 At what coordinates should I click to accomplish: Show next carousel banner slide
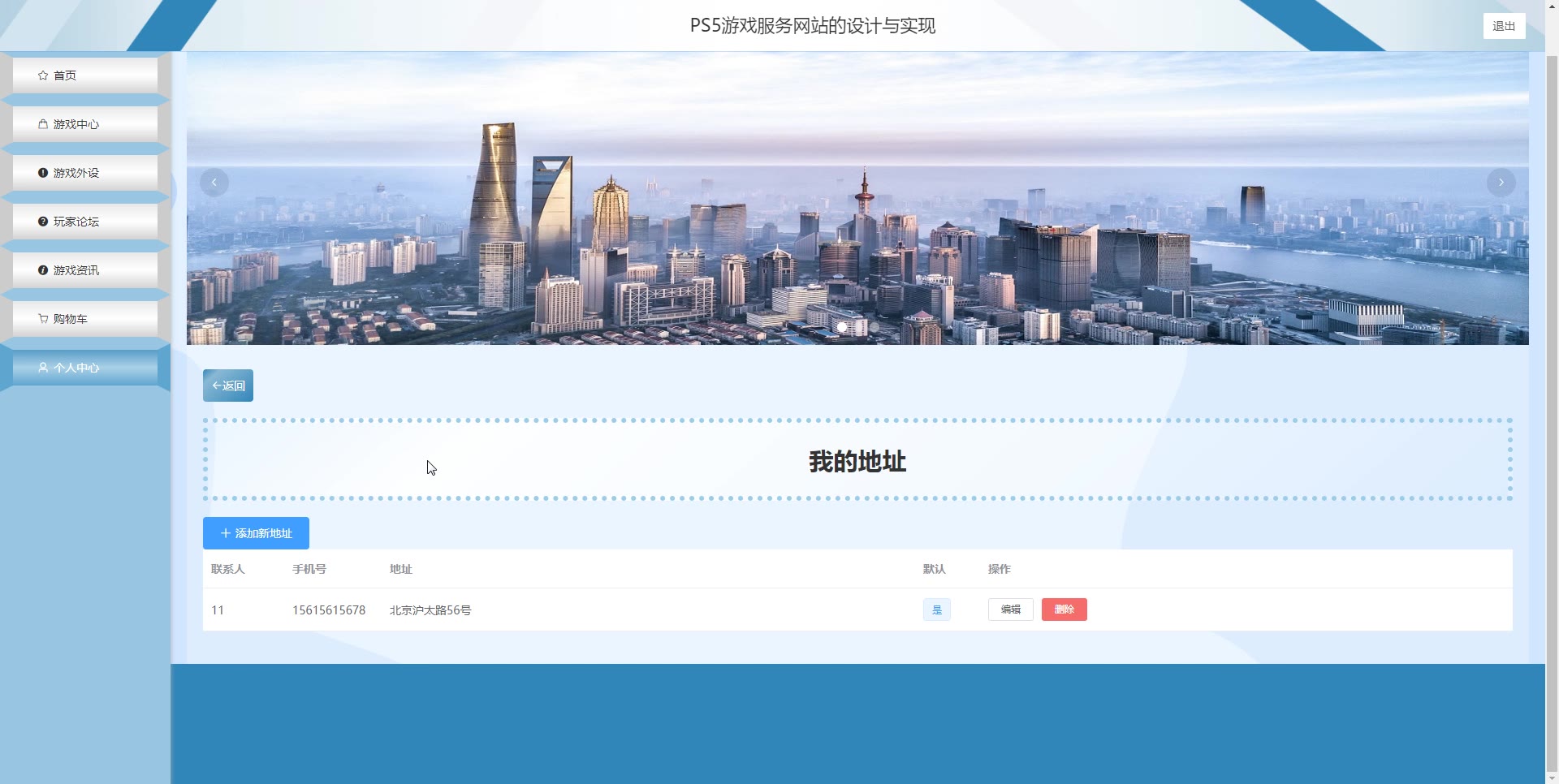coord(1501,183)
